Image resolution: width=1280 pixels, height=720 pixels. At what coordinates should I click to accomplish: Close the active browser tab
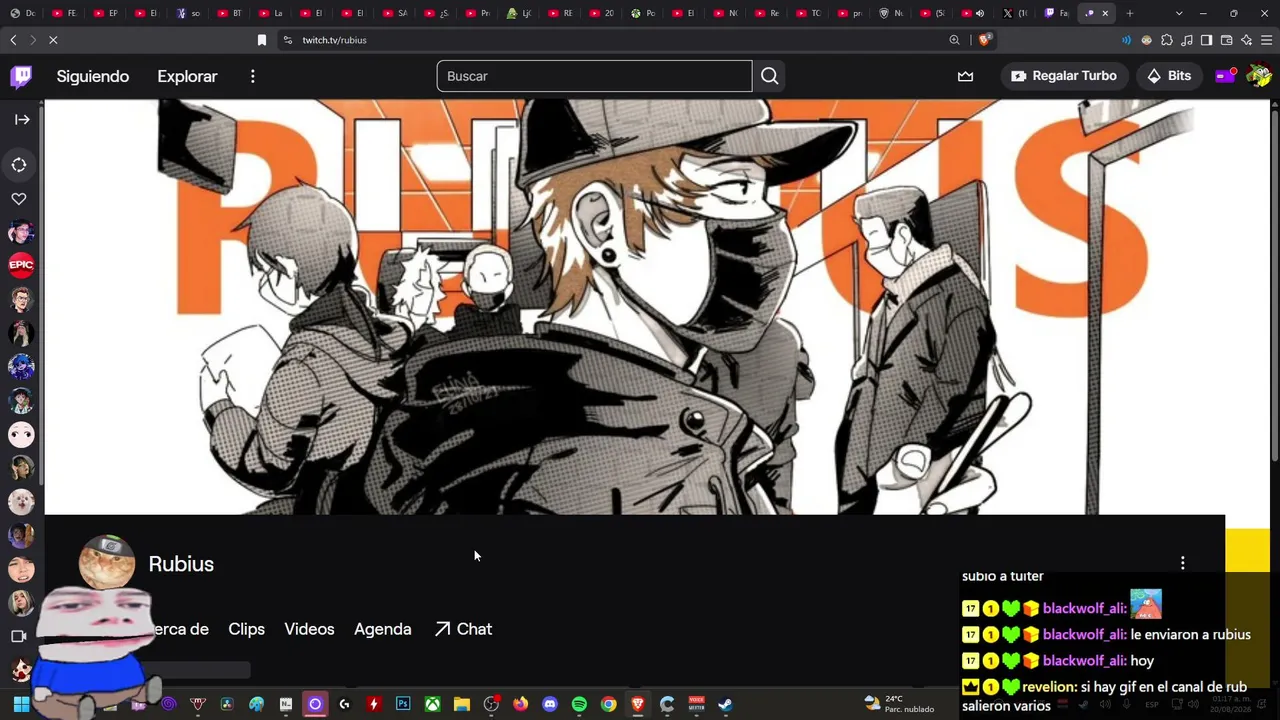click(1105, 13)
